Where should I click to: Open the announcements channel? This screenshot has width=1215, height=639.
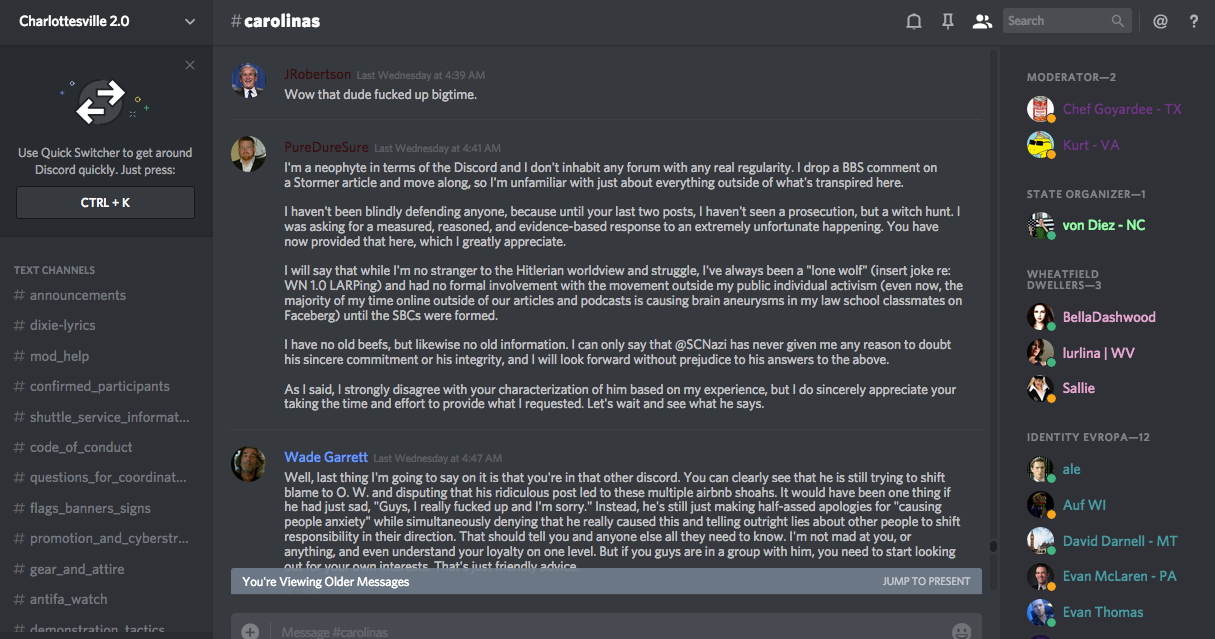tap(78, 295)
